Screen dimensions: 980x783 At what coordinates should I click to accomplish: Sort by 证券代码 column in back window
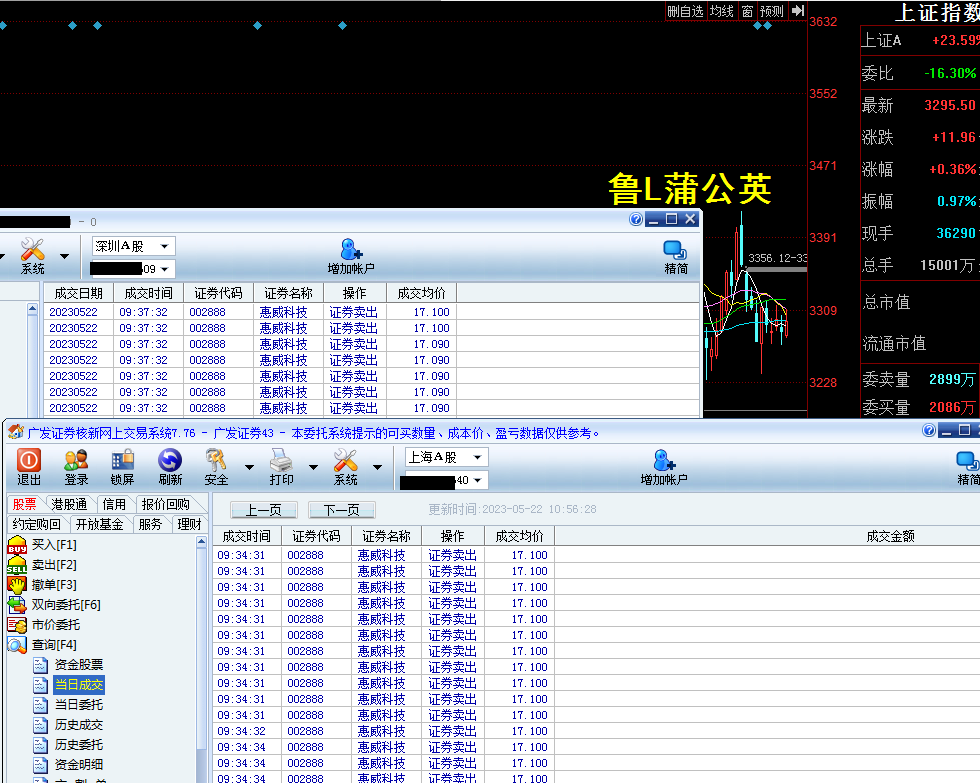point(218,293)
